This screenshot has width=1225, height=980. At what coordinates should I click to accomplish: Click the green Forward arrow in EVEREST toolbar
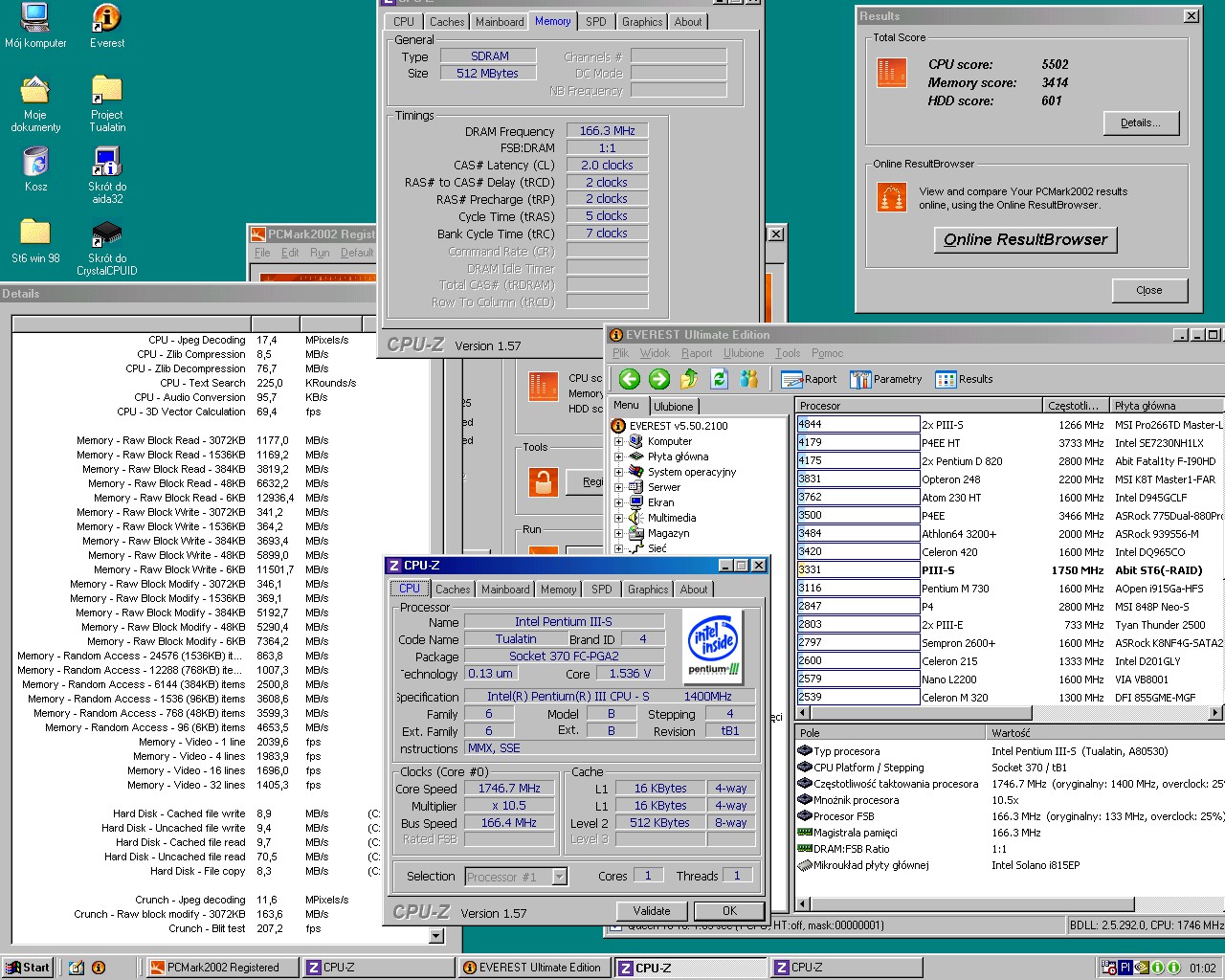(x=659, y=379)
